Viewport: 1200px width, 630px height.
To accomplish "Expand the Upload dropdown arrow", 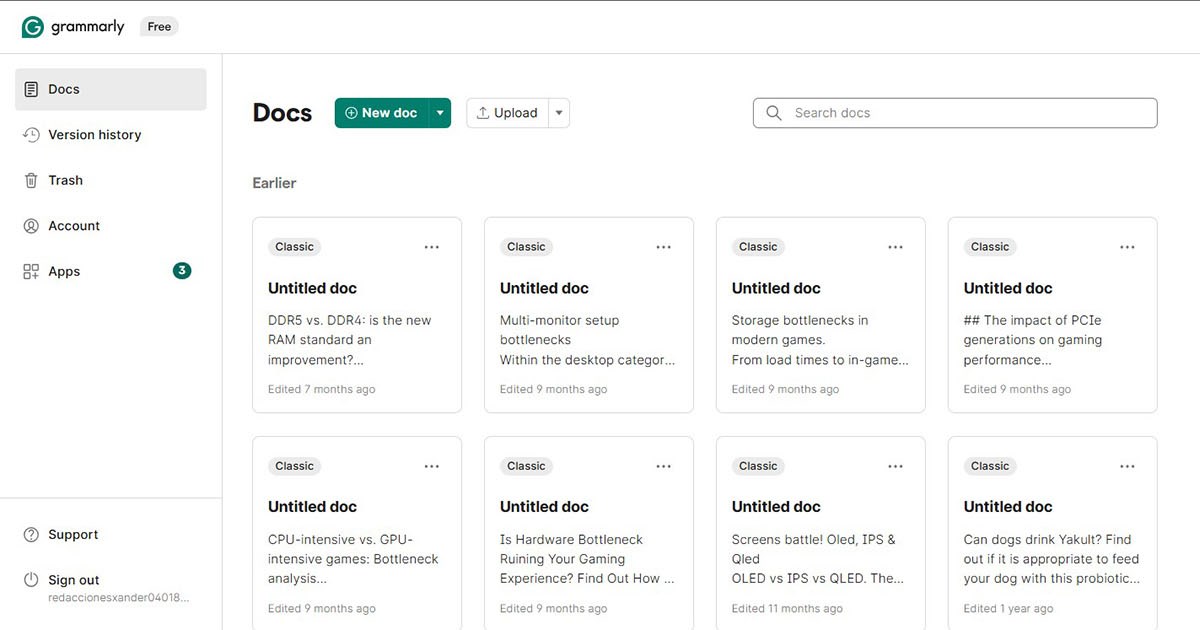I will click(x=560, y=113).
